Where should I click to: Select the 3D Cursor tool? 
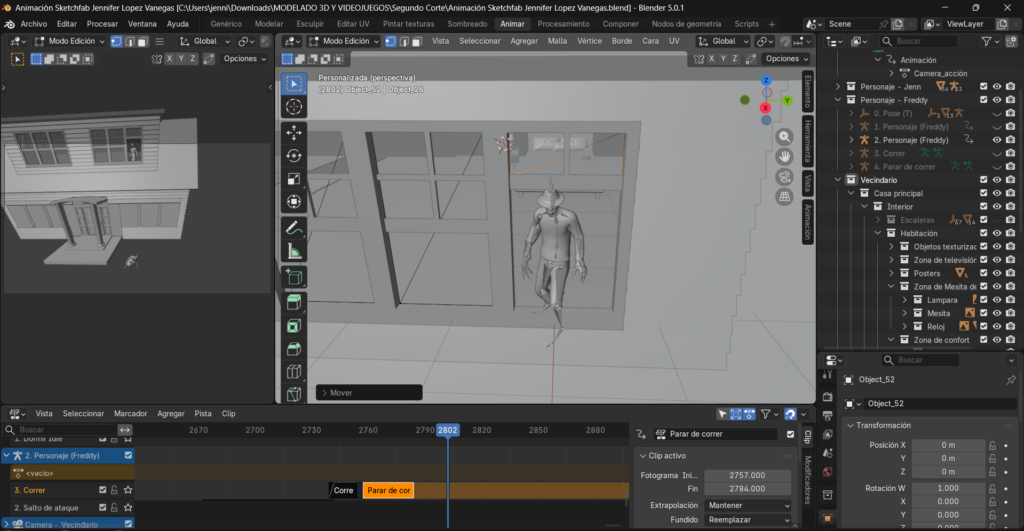coord(294,106)
